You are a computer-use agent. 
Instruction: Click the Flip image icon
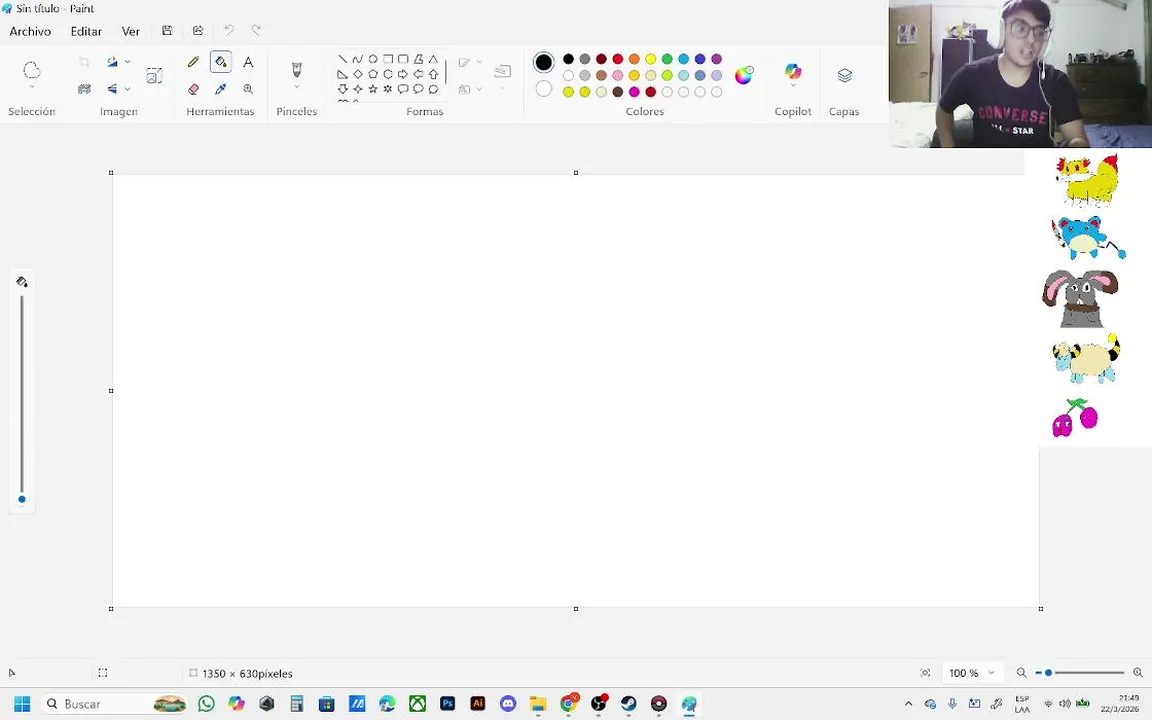point(112,89)
